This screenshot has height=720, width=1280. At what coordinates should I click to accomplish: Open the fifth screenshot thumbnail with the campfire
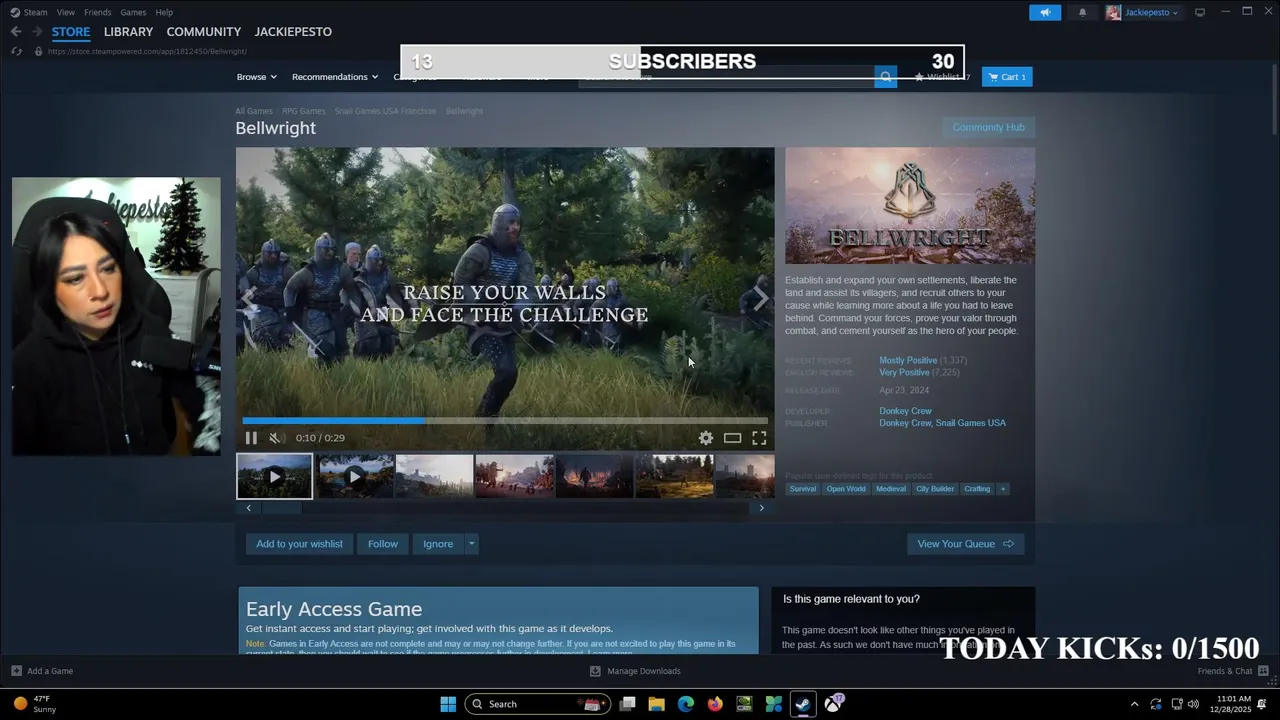tap(594, 477)
